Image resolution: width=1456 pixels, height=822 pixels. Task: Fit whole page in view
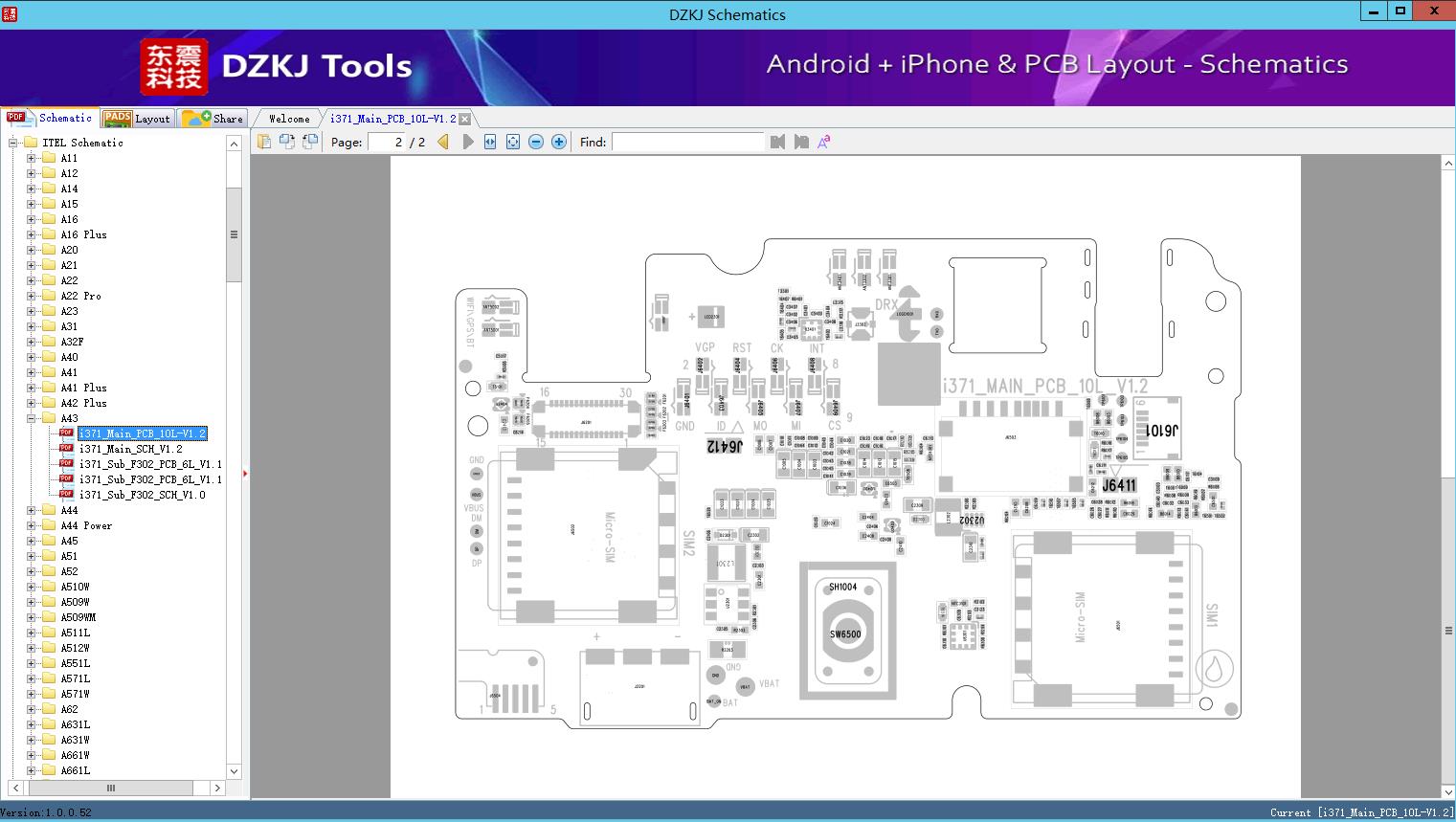tap(513, 142)
